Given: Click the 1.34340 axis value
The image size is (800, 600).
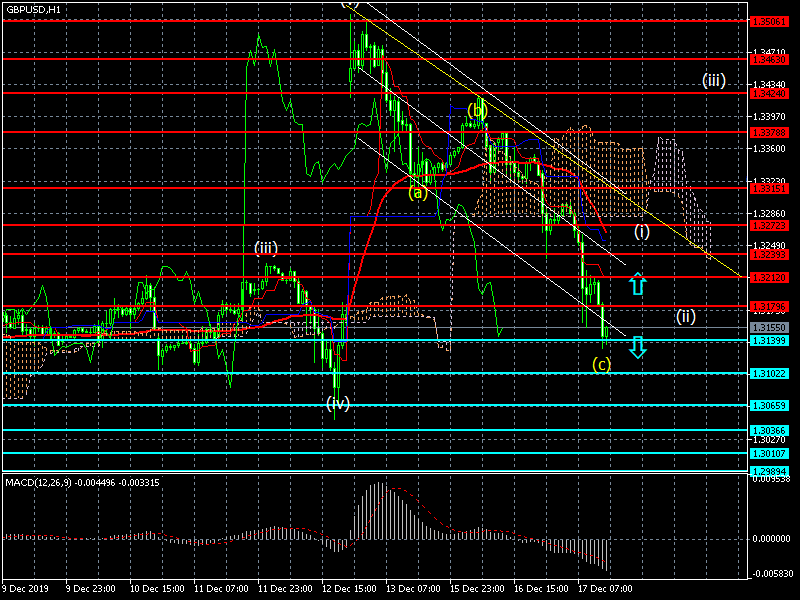Looking at the screenshot, I should (769, 84).
